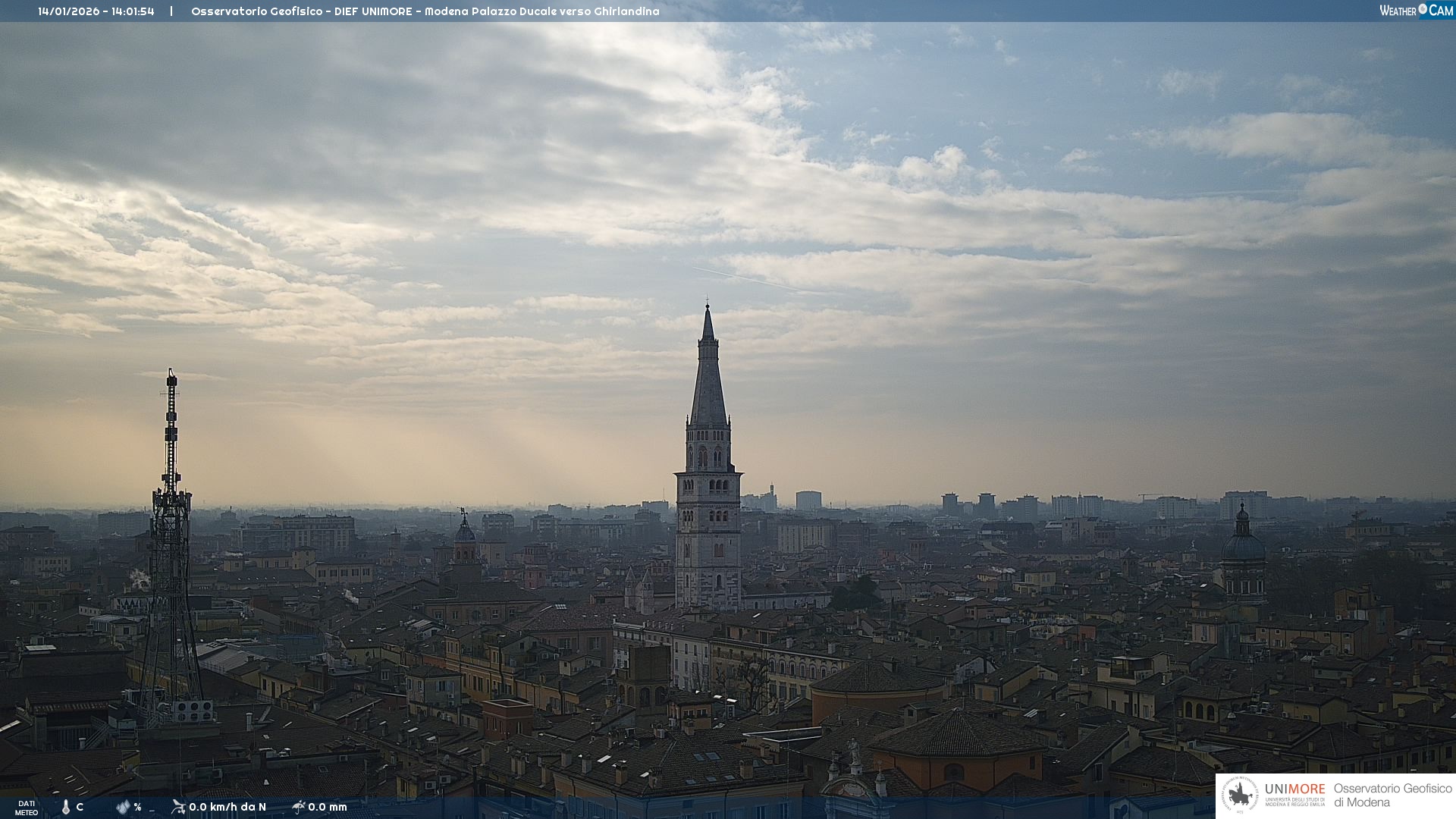The image size is (1456, 819).
Task: Click the temperature unit C label
Action: click(80, 807)
